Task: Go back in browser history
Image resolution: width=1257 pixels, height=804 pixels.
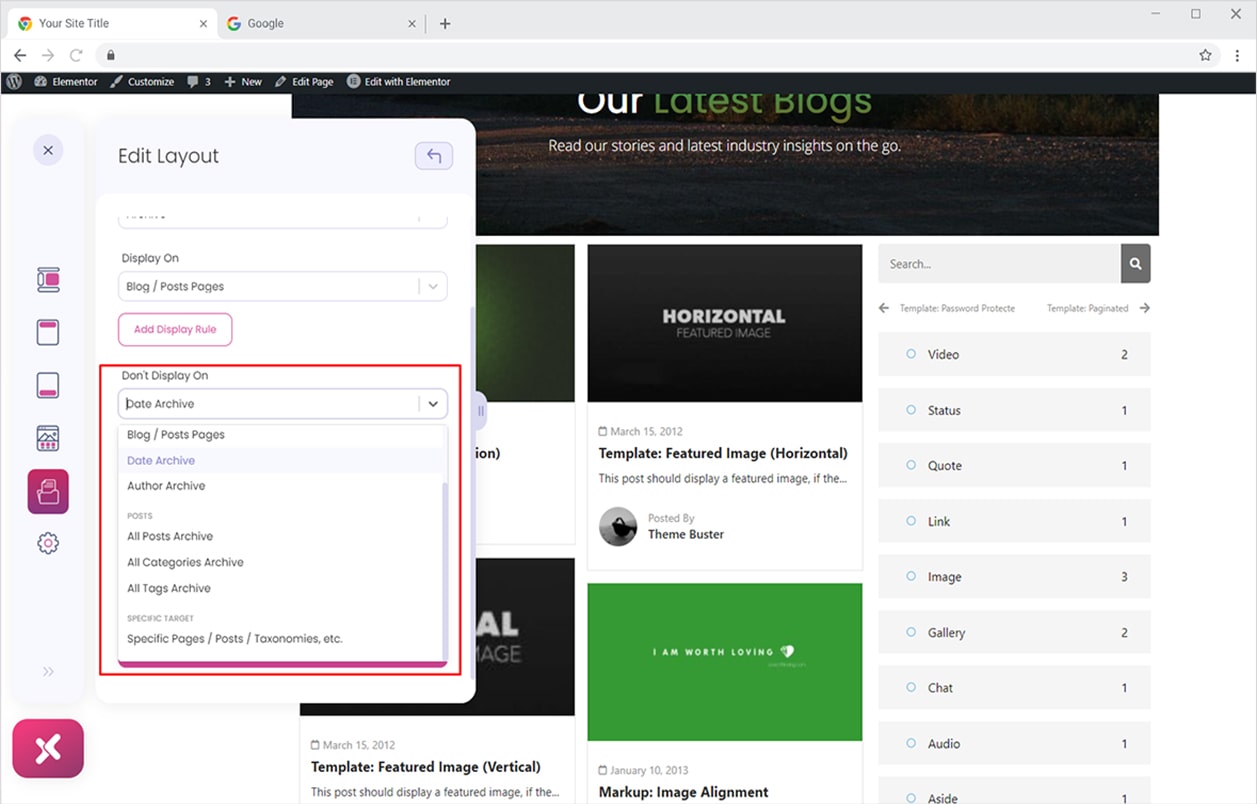Action: coord(20,55)
